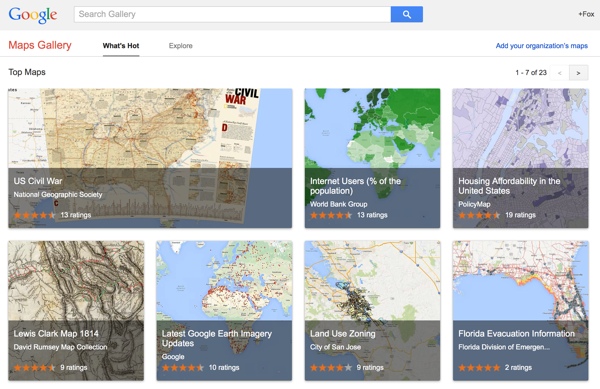
Task: Click star rating on US Civil War
Action: (34, 215)
